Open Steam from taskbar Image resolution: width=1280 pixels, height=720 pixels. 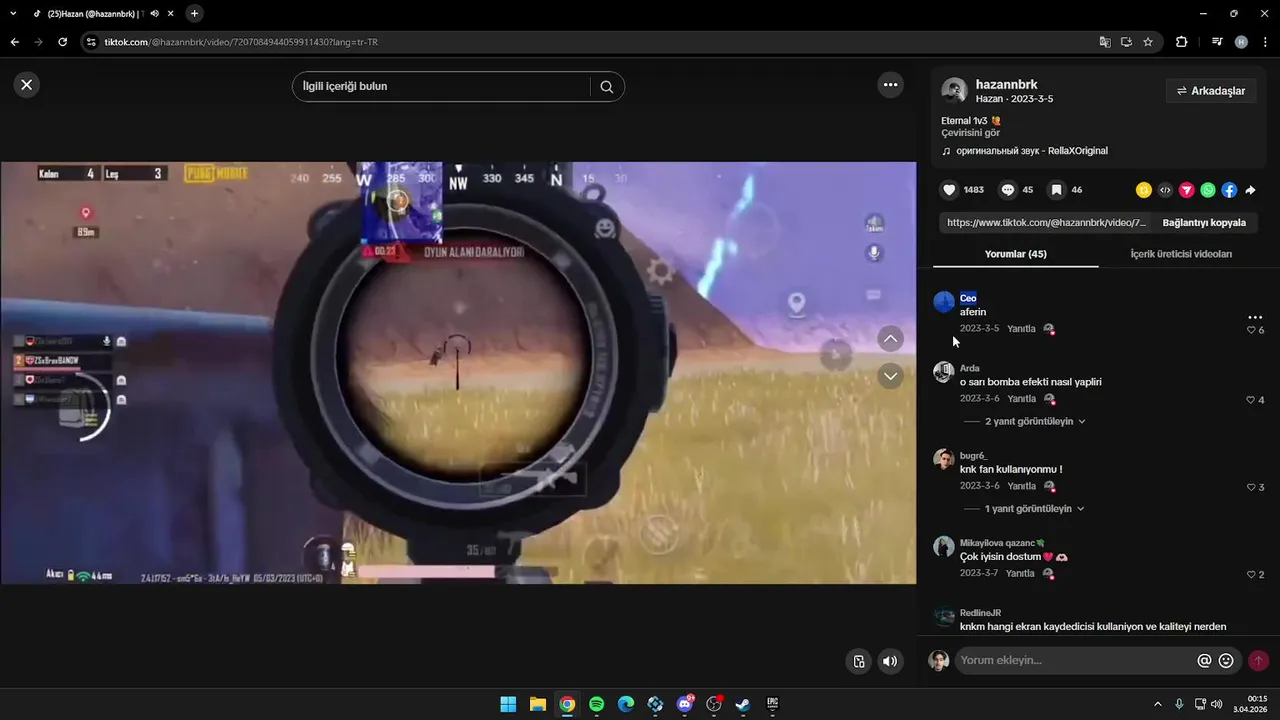[743, 704]
